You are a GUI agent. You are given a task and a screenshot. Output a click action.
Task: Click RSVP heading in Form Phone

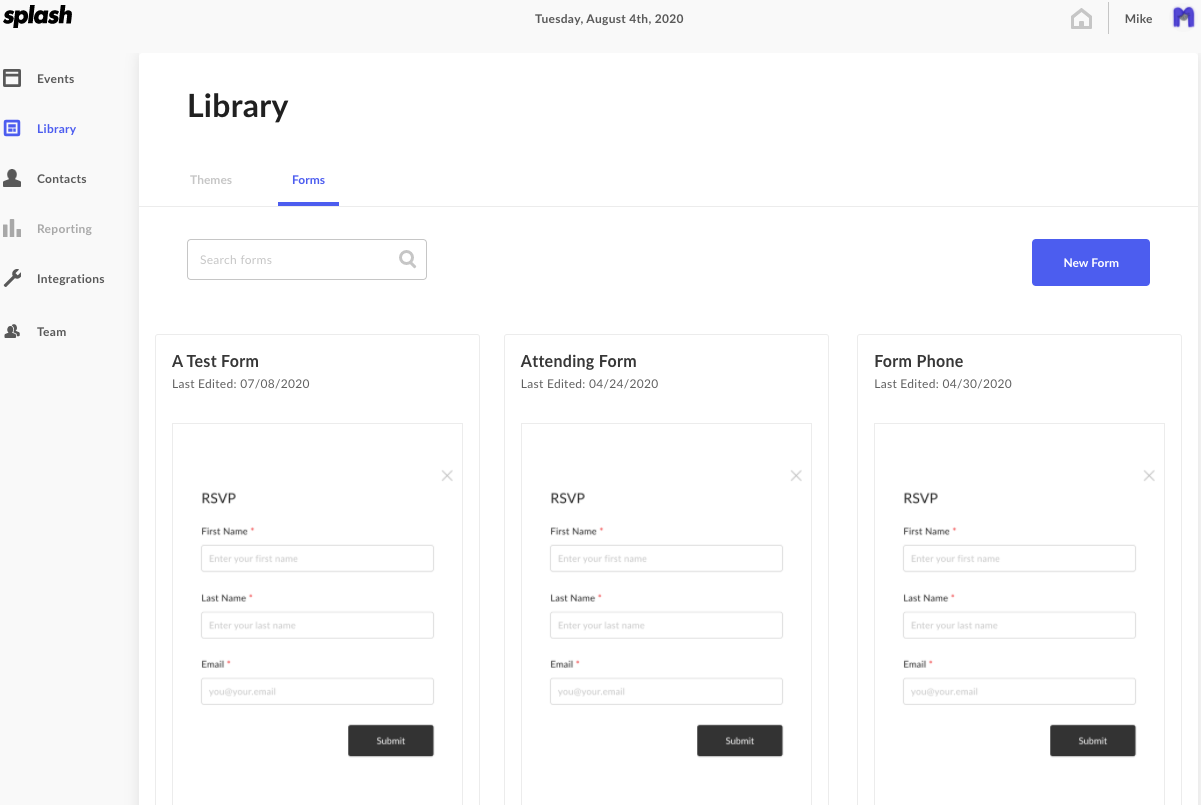(920, 498)
